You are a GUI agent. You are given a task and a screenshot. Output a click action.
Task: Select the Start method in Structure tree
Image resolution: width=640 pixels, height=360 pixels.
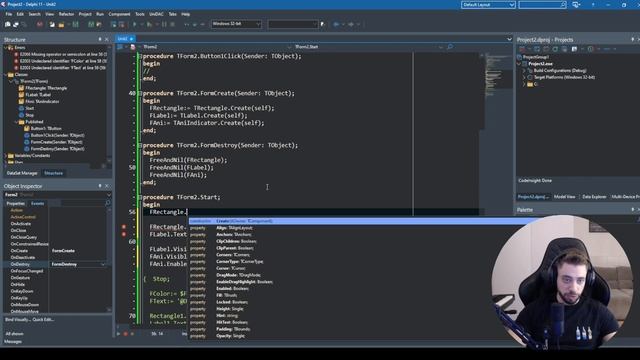[x=29, y=108]
